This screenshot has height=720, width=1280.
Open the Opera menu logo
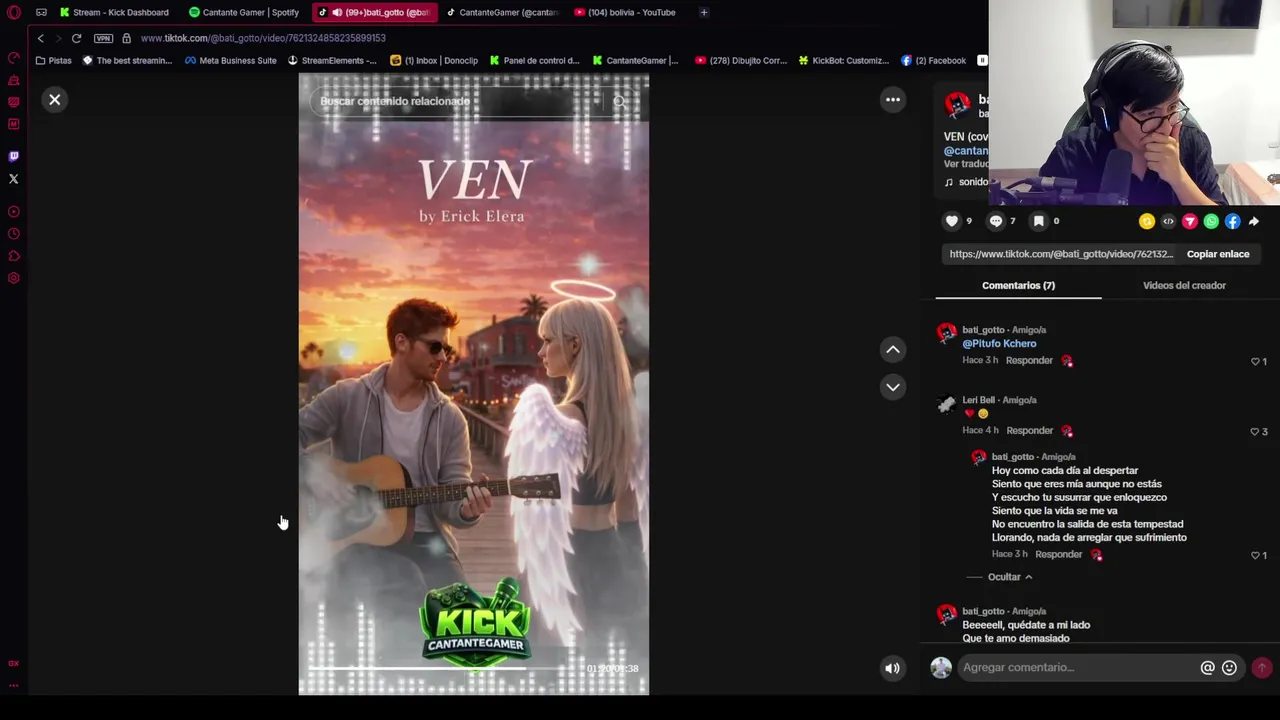14,13
